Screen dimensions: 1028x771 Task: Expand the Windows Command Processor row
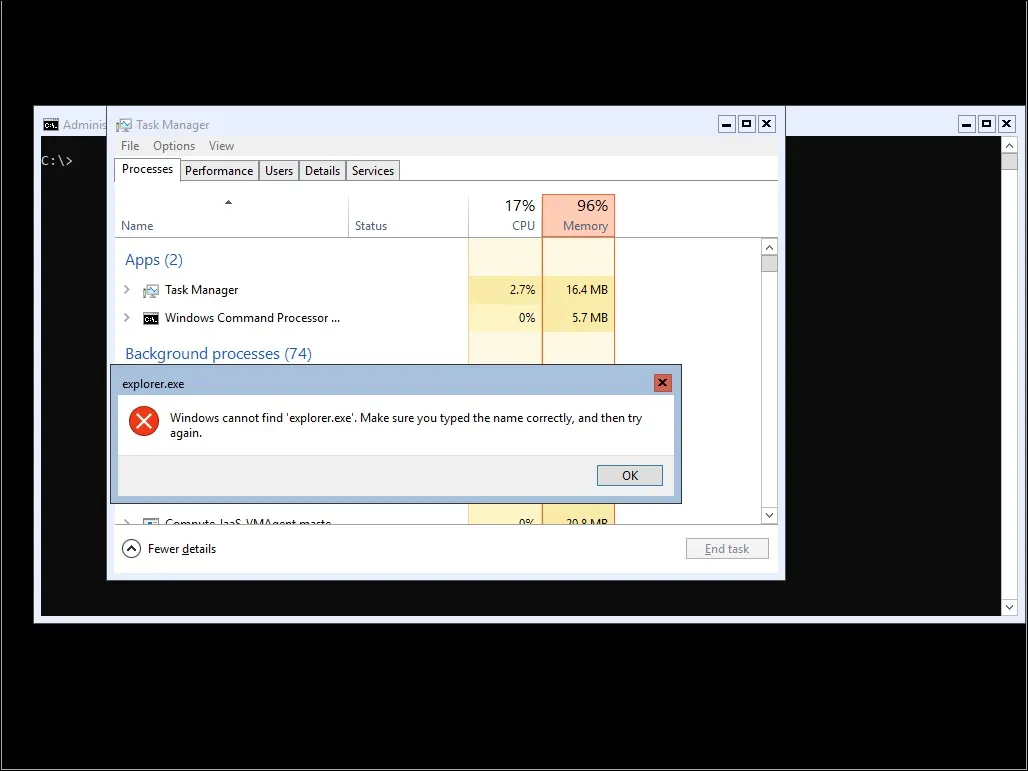point(127,317)
